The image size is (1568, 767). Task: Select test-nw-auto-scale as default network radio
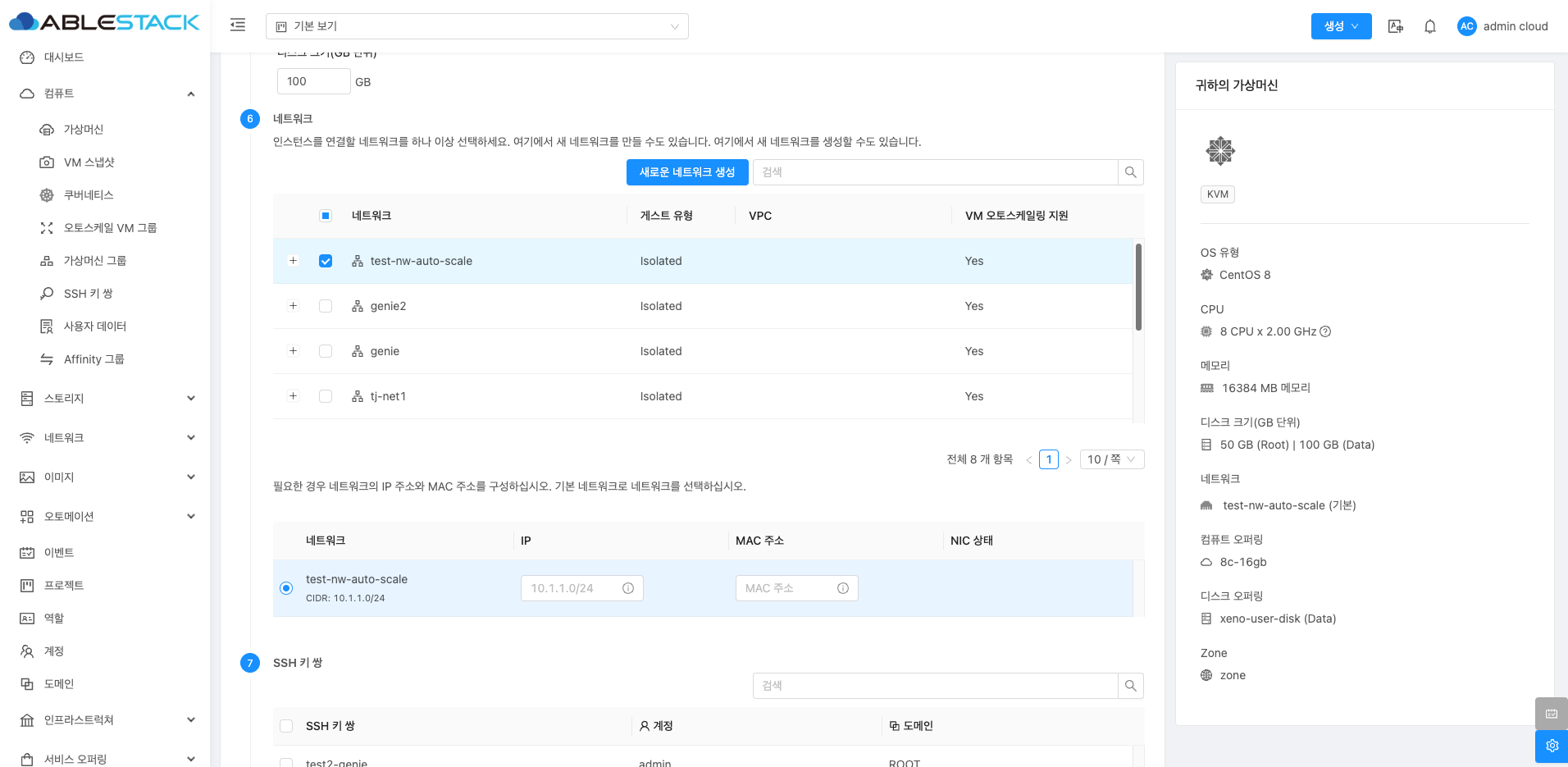(x=286, y=588)
